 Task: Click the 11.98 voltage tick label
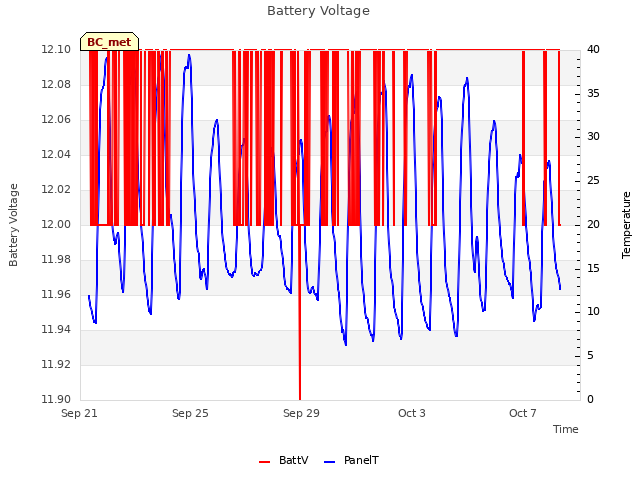(56, 260)
